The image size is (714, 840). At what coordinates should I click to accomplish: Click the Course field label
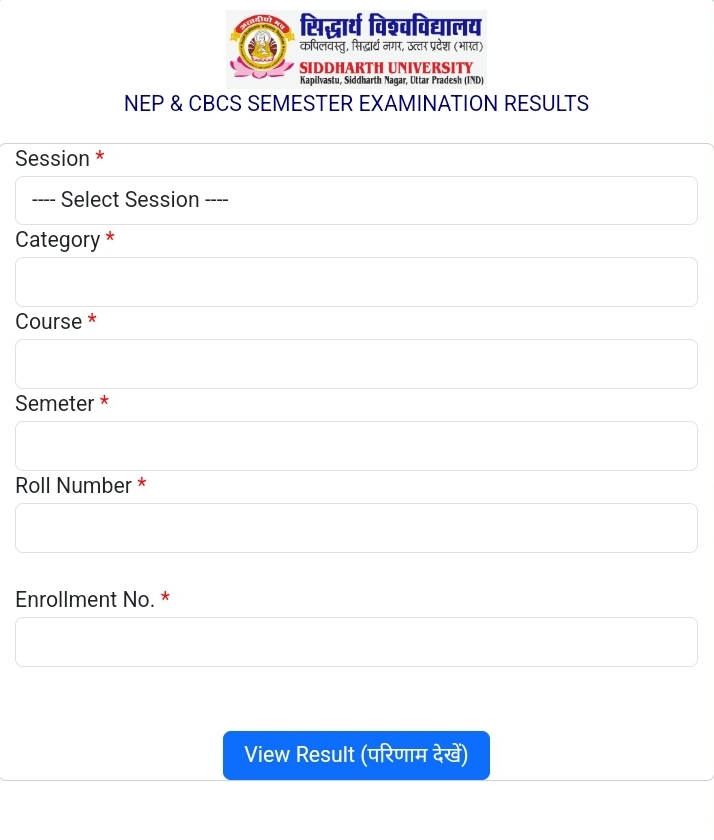[x=48, y=322]
